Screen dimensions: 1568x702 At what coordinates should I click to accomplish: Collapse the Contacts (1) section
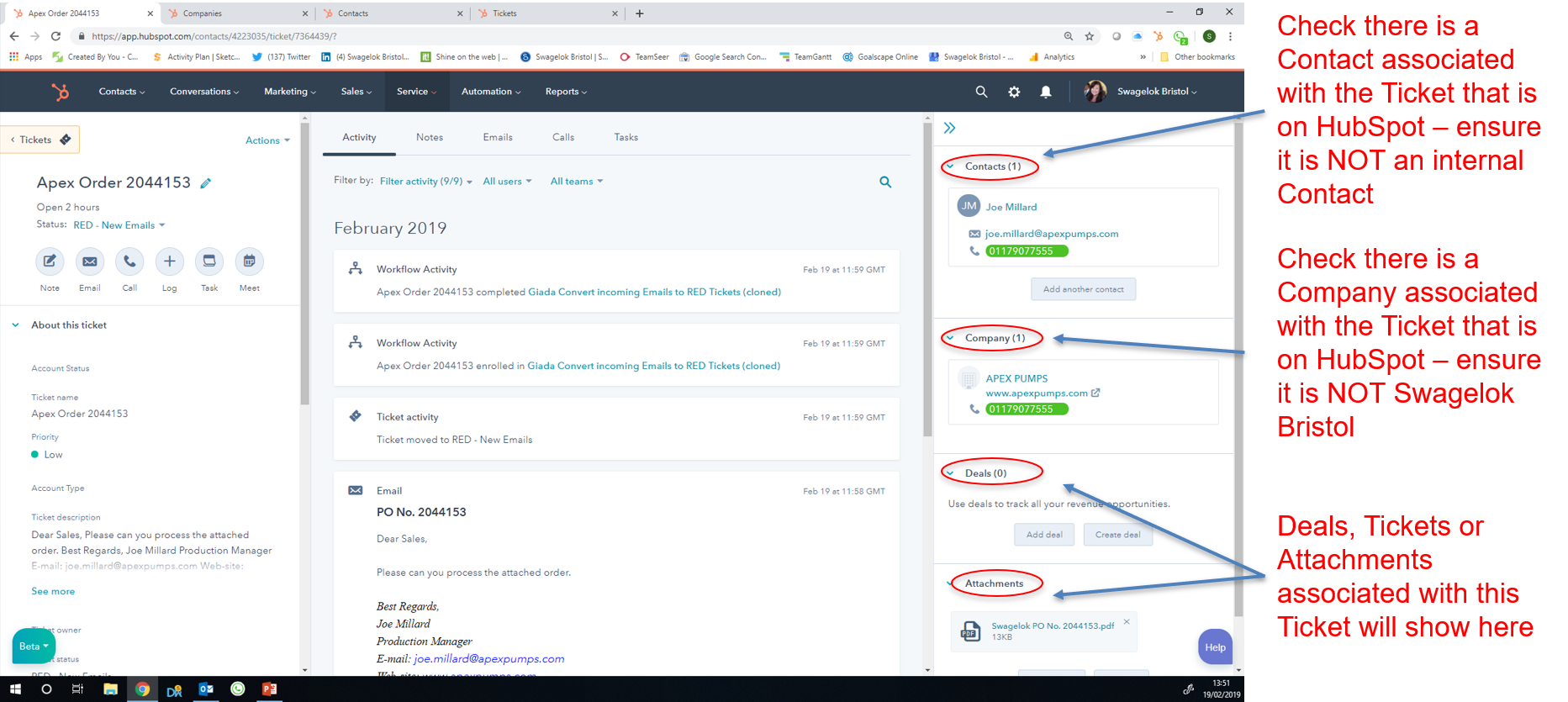951,166
